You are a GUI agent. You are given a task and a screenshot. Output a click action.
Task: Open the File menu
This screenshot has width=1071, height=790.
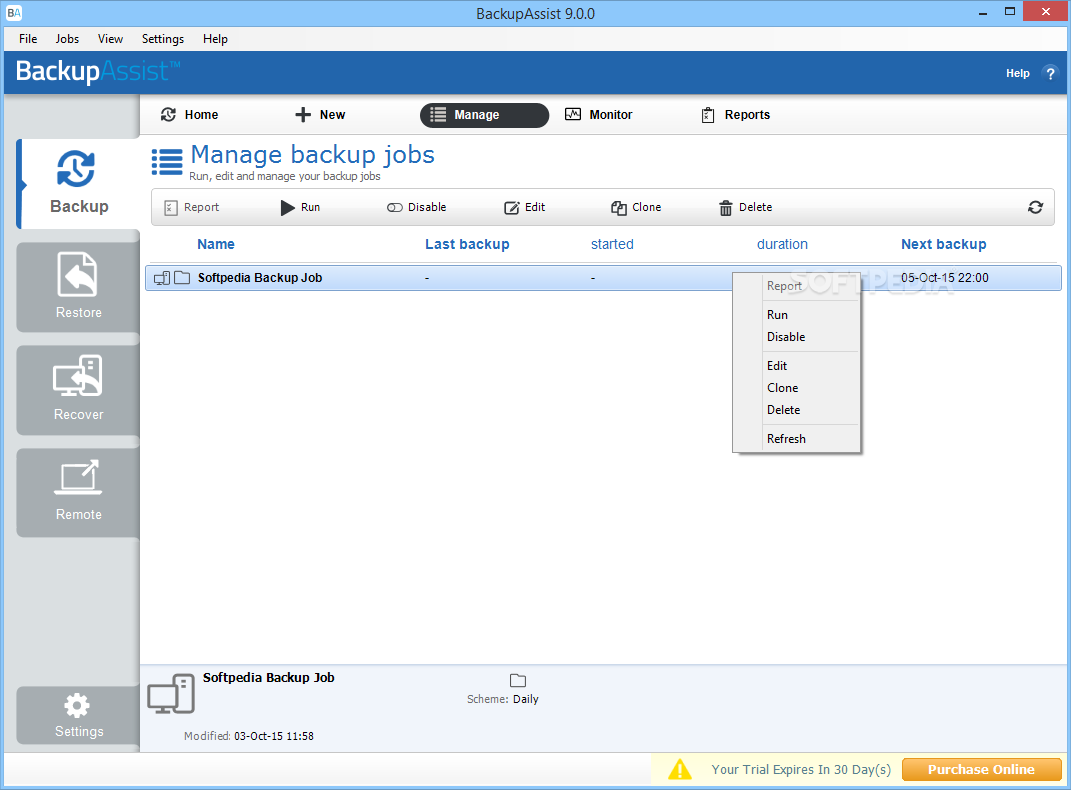pyautogui.click(x=28, y=39)
